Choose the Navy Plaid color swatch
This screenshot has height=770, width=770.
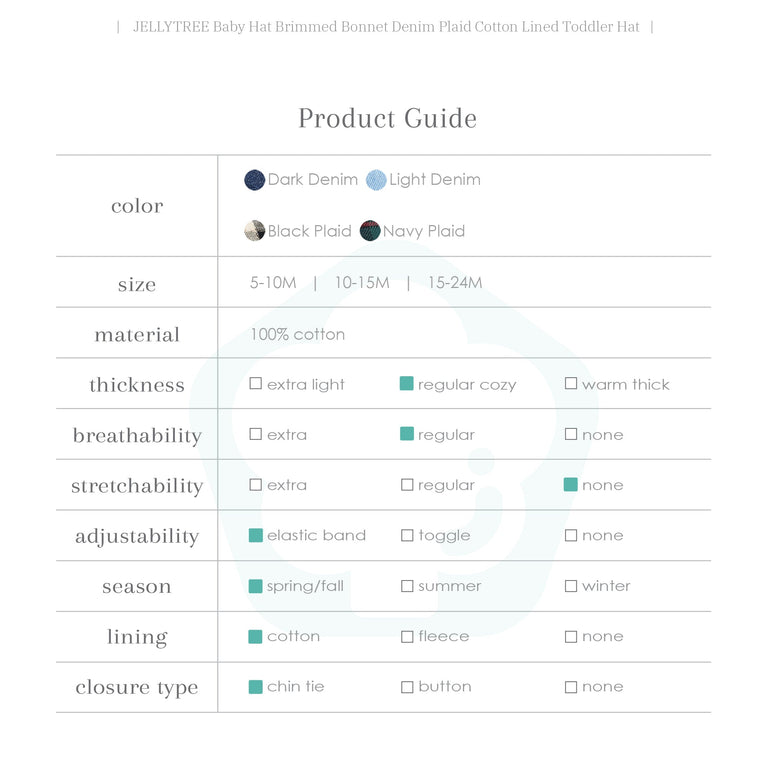point(370,231)
